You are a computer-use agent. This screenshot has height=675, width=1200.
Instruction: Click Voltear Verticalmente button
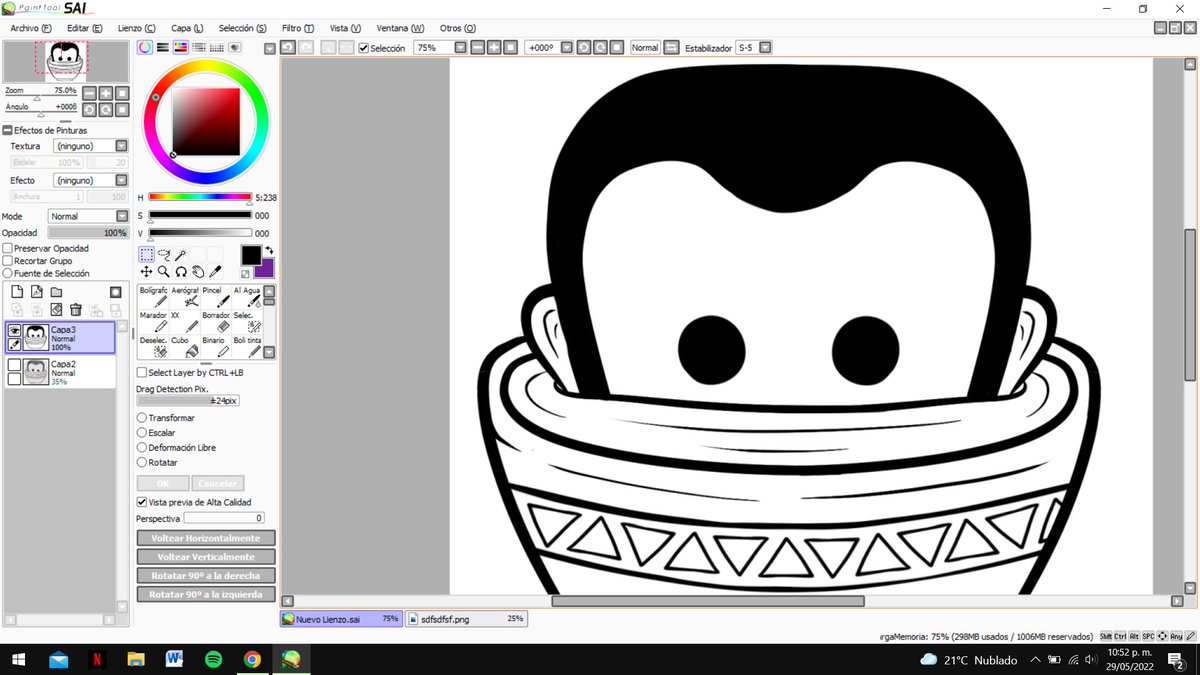[x=206, y=557]
